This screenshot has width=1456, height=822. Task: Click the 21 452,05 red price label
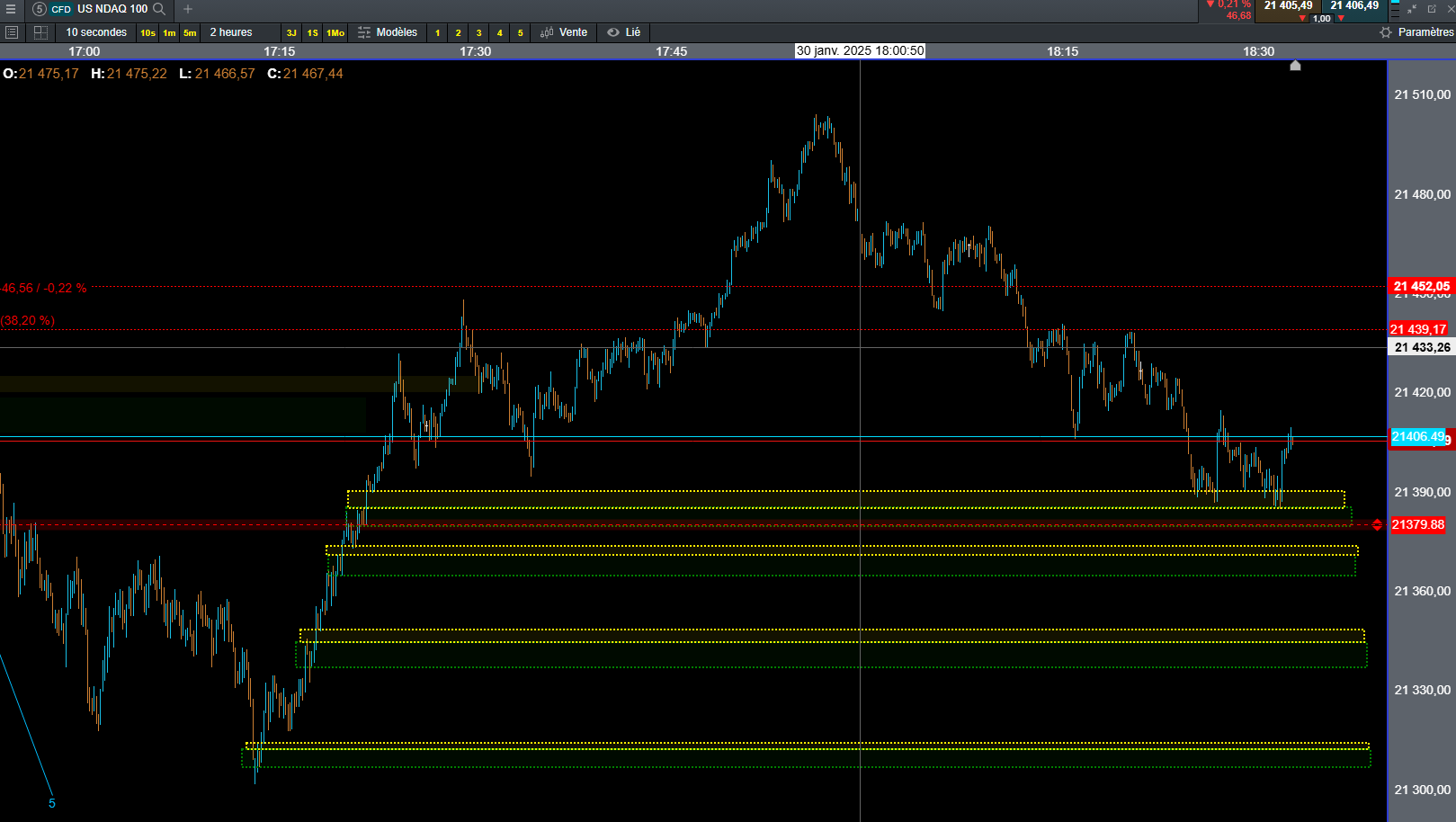pos(1422,287)
